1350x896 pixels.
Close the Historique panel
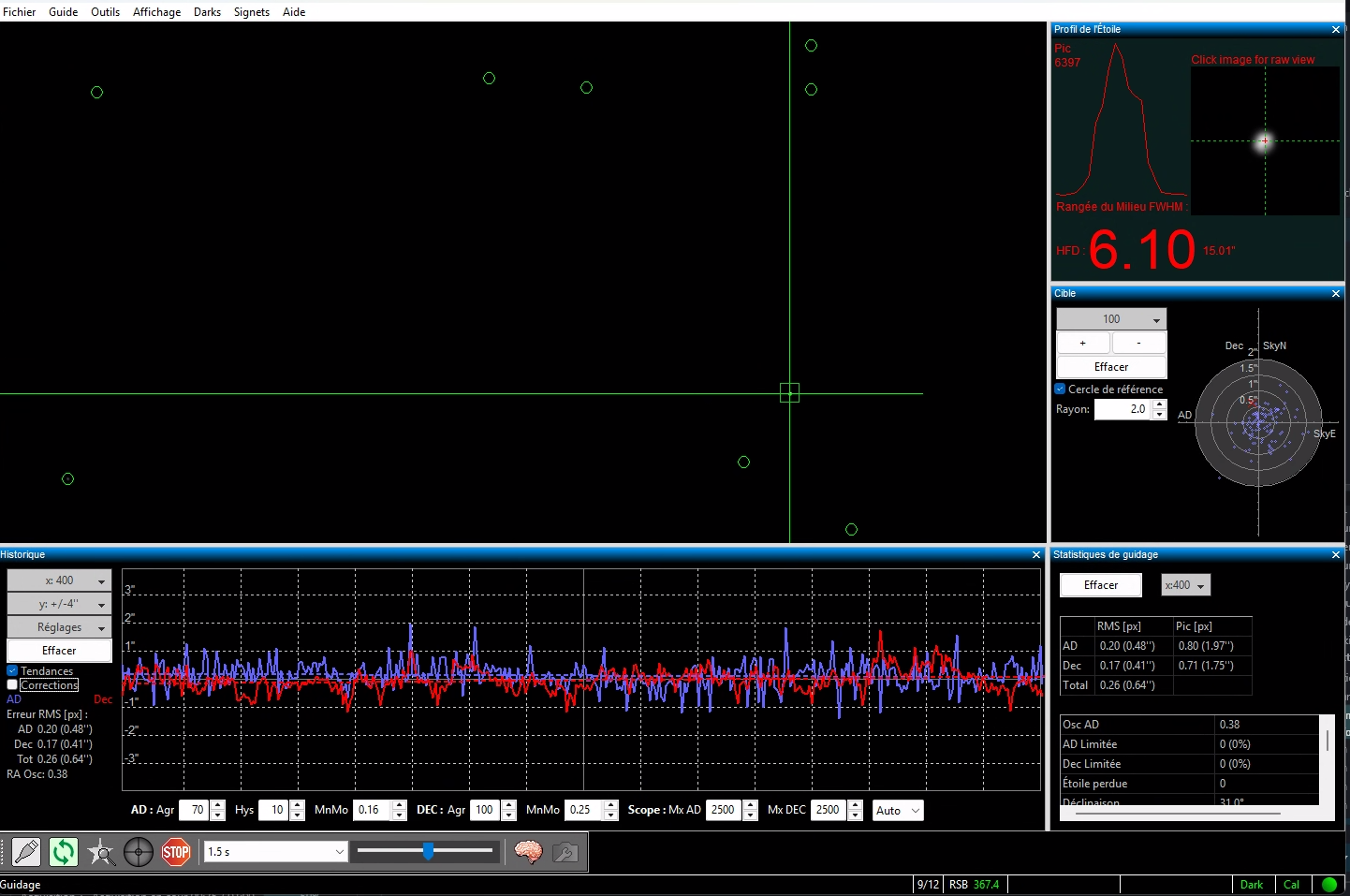pos(1036,555)
